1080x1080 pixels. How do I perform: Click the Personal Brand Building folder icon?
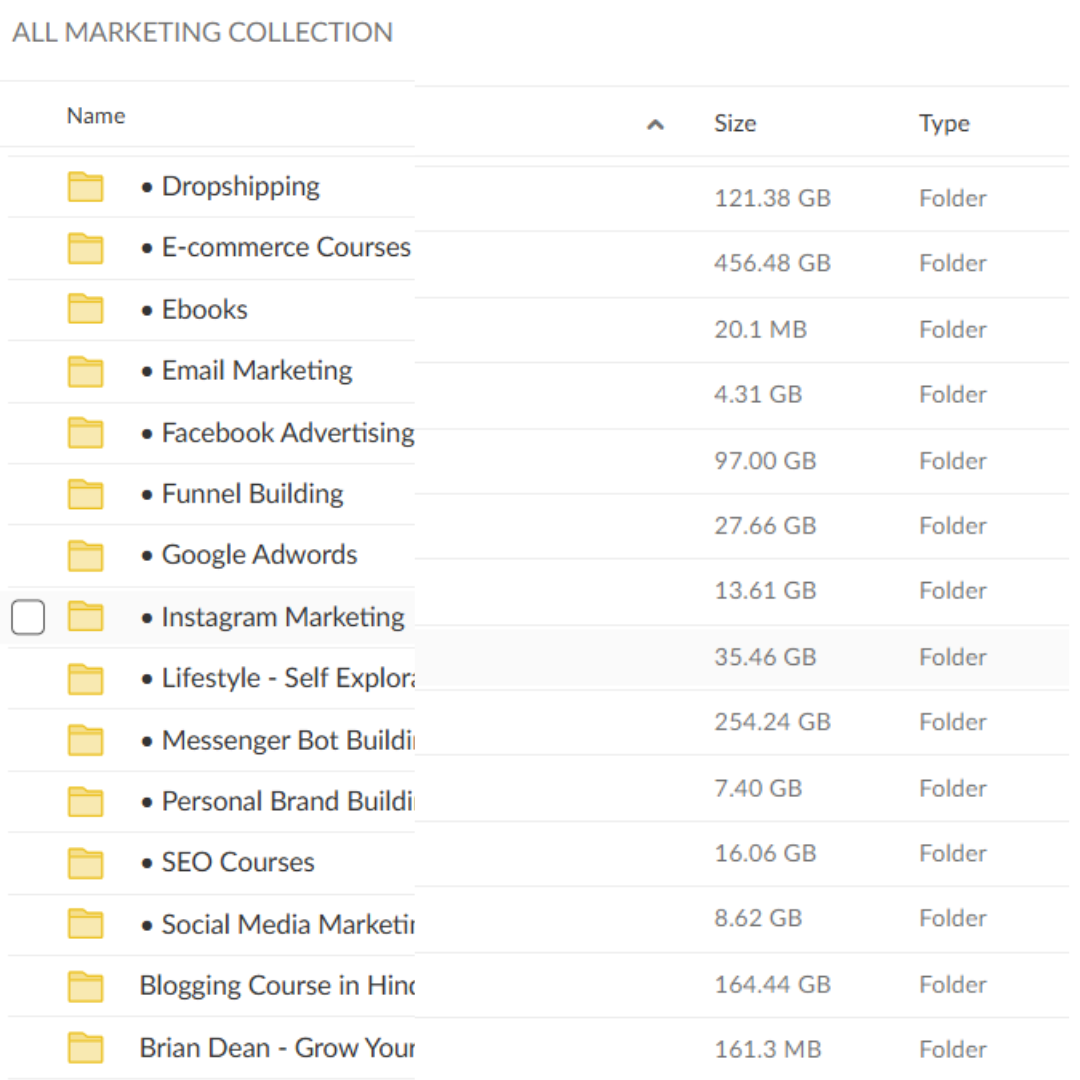(85, 801)
